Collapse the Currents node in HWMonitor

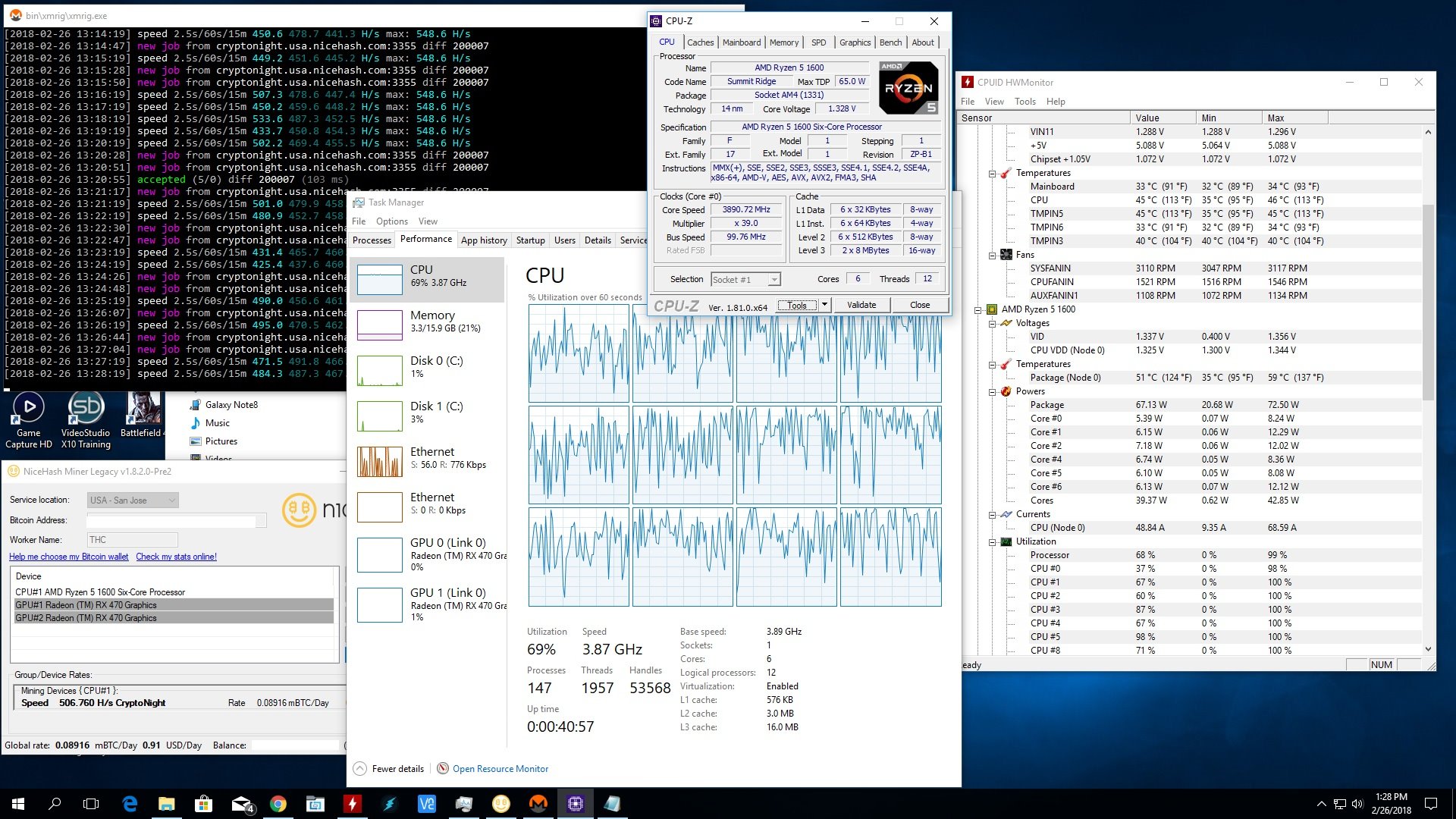992,515
